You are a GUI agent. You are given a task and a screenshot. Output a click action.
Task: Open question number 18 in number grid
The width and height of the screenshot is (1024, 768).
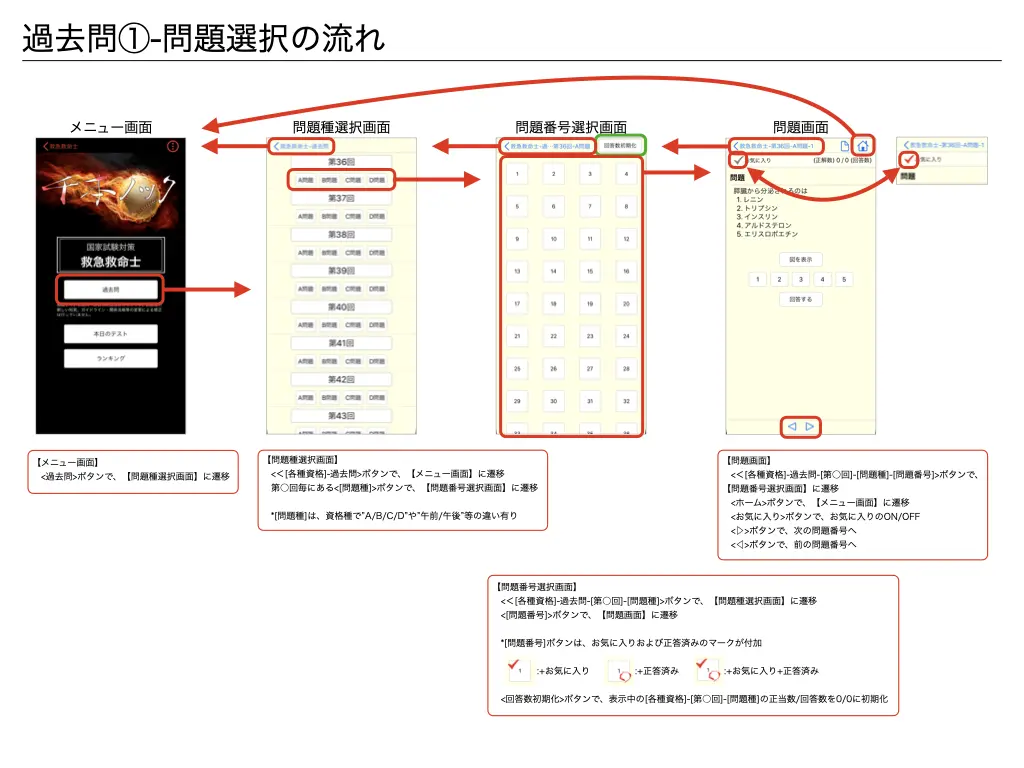[x=553, y=304]
